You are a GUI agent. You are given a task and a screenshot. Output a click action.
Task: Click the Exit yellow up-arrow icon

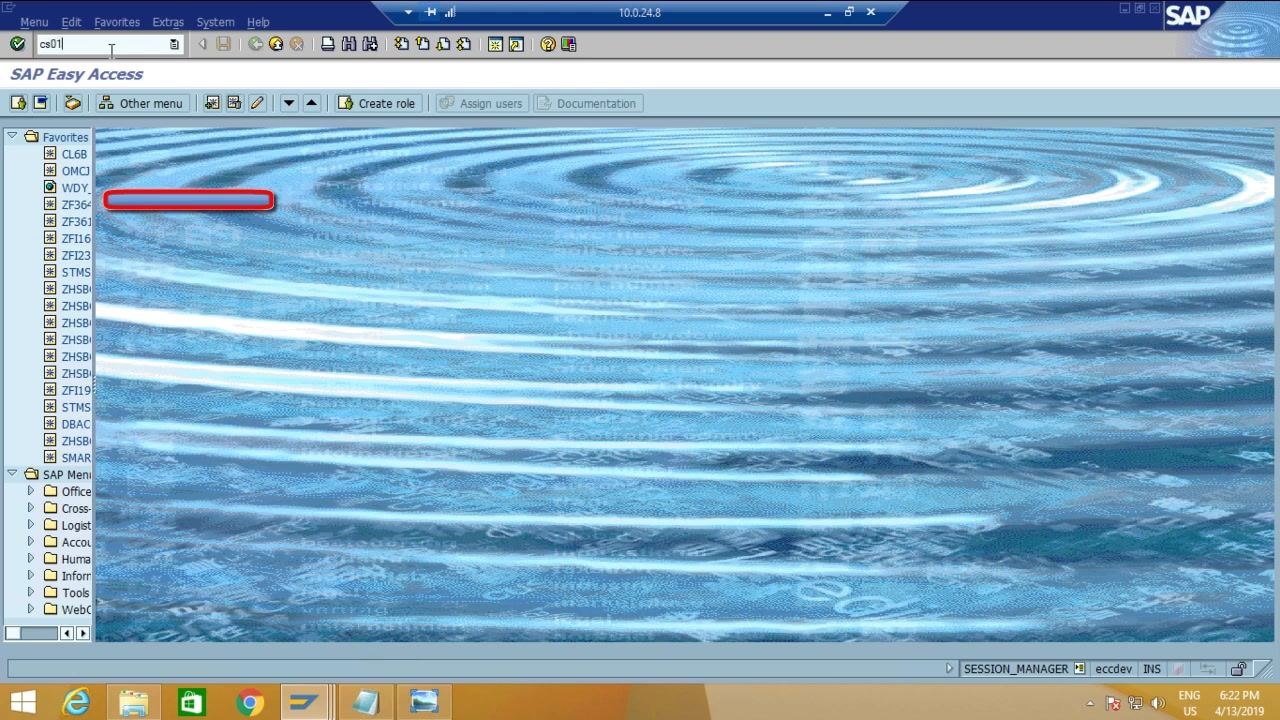(276, 44)
